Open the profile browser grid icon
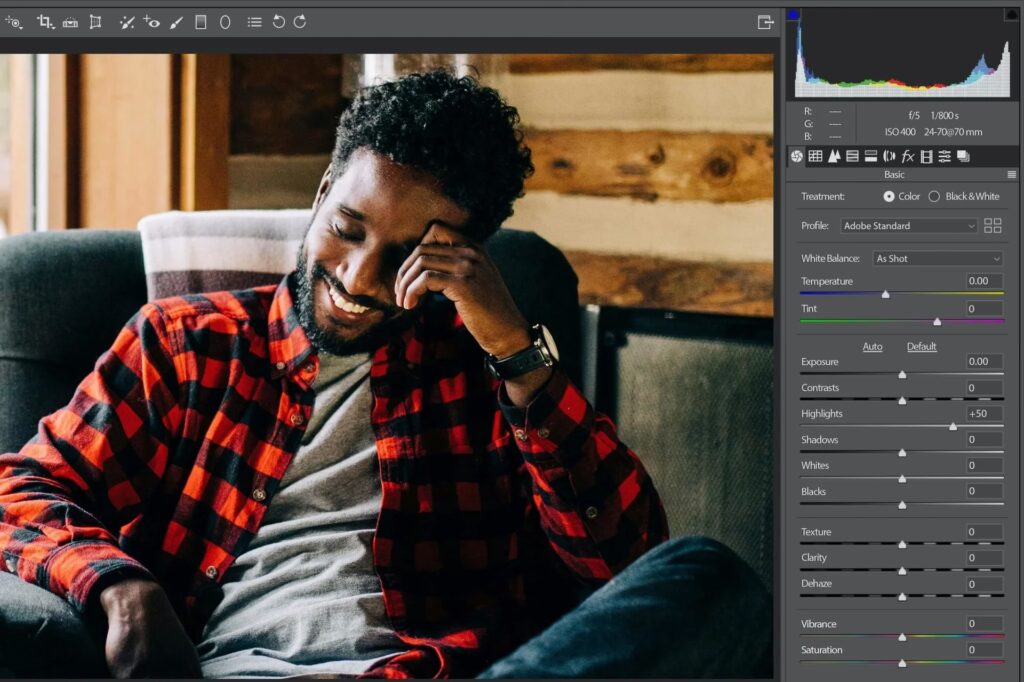Image resolution: width=1024 pixels, height=682 pixels. click(x=992, y=226)
